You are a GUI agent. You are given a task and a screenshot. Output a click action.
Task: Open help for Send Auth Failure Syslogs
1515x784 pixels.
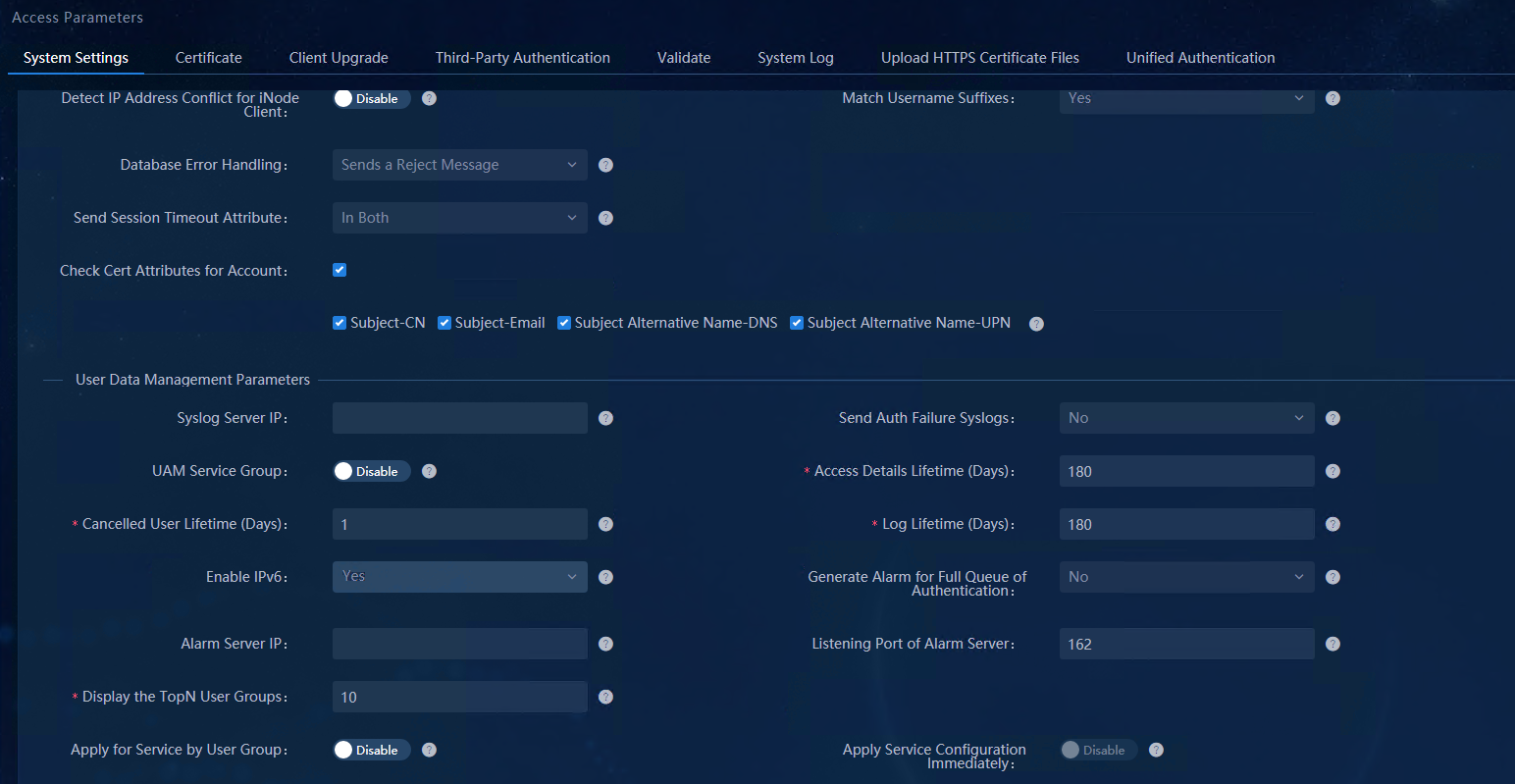point(1332,418)
